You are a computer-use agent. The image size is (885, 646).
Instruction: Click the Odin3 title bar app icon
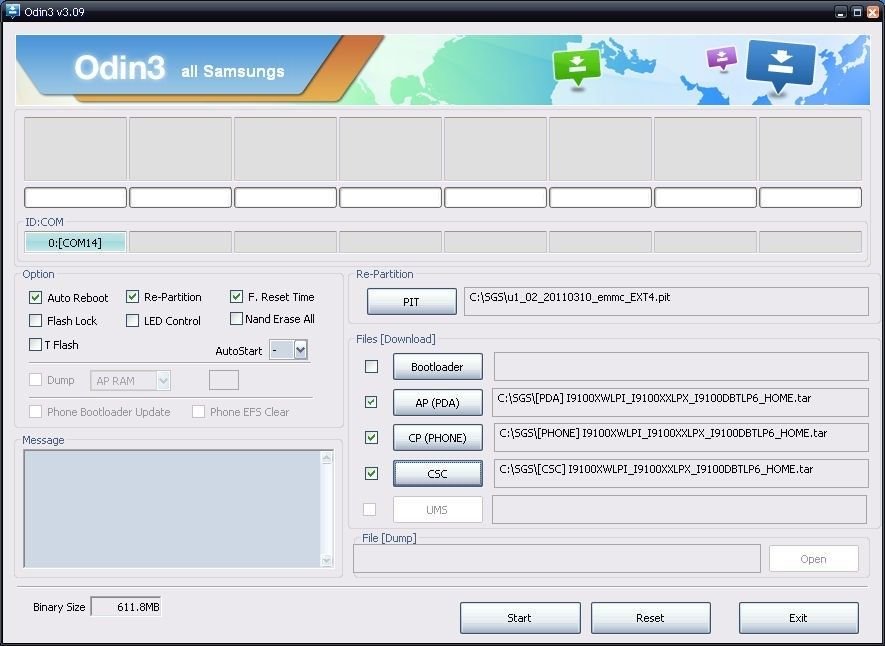11,11
